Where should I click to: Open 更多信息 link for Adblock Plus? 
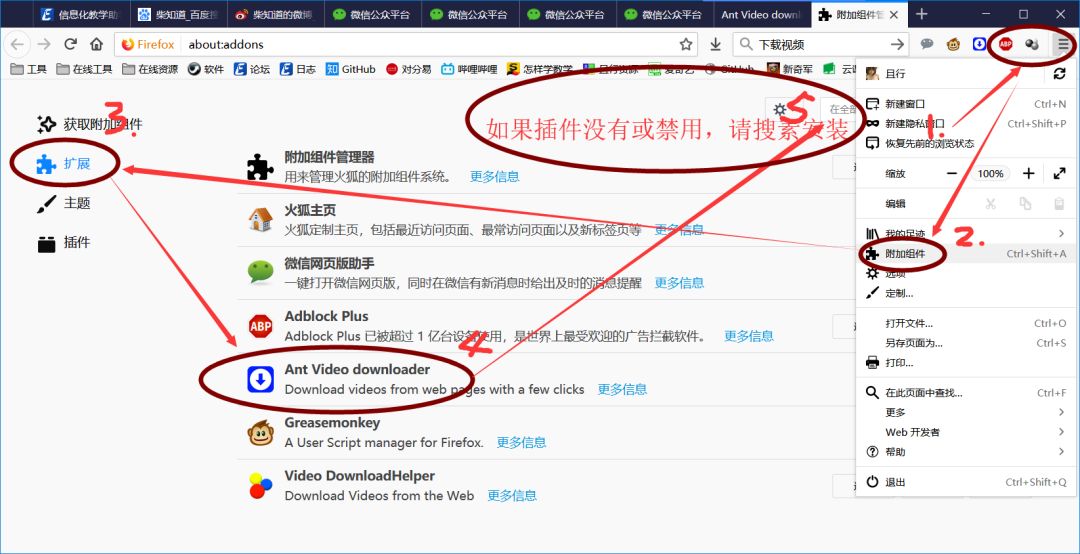[749, 336]
